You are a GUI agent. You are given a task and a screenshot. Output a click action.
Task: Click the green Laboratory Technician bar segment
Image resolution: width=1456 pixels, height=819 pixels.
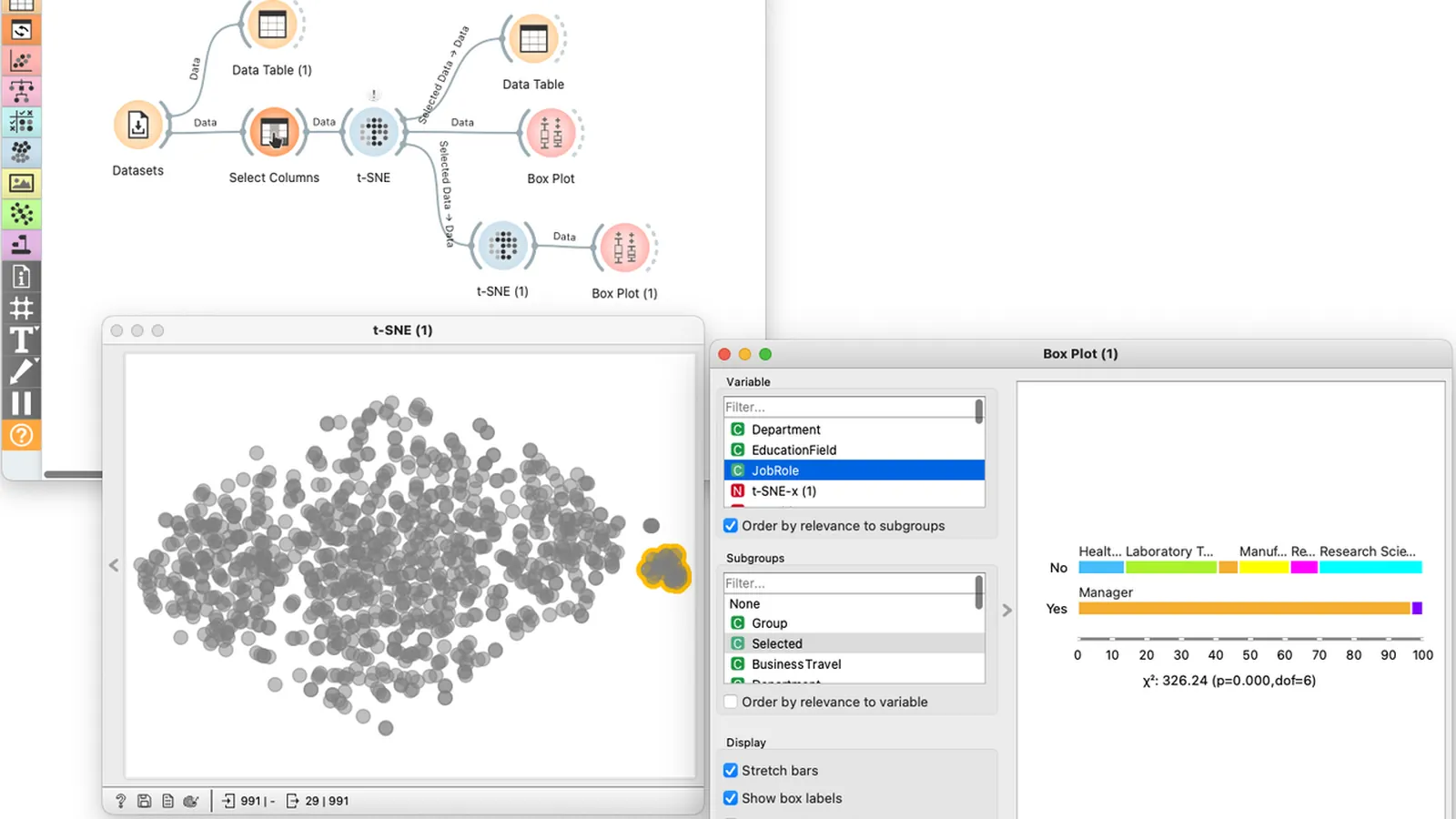(1171, 567)
